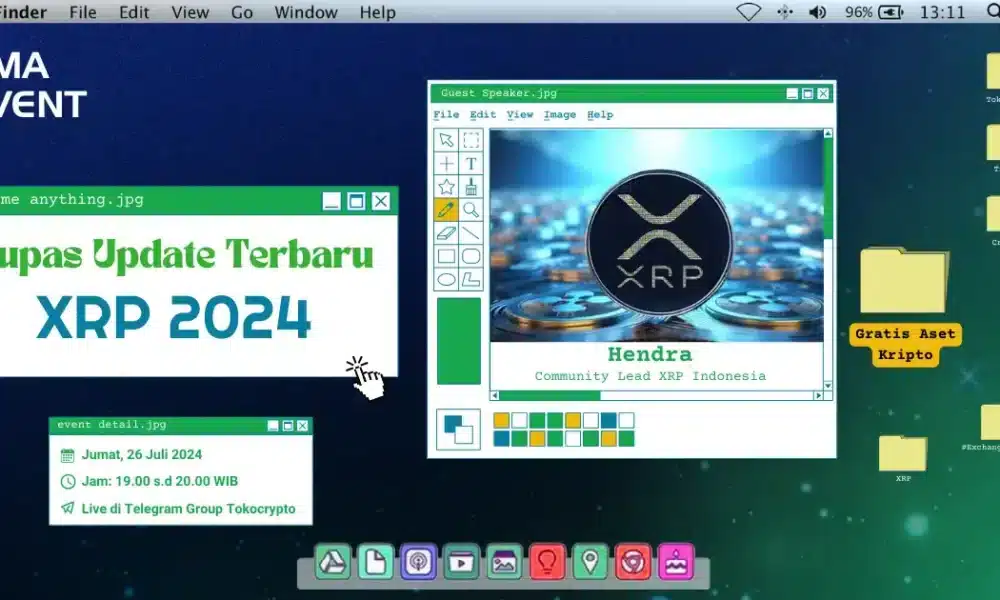
Task: Click the battery icon in menu bar
Action: [x=891, y=12]
